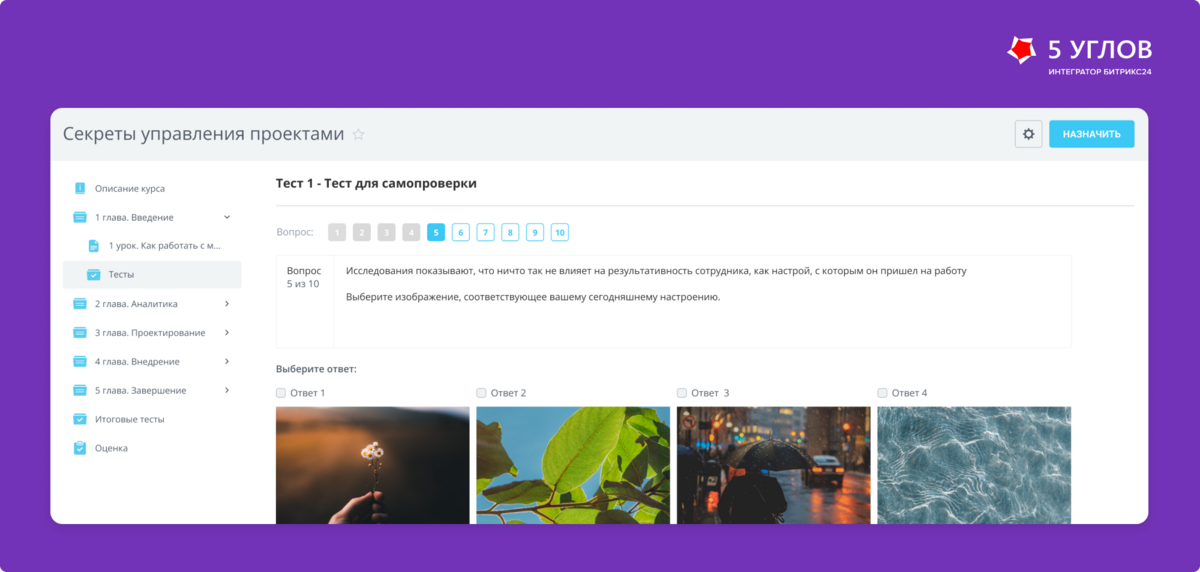Click the folder icon of 5 глава. Завершение
Screen dimensions: 1200x572
[80, 391]
